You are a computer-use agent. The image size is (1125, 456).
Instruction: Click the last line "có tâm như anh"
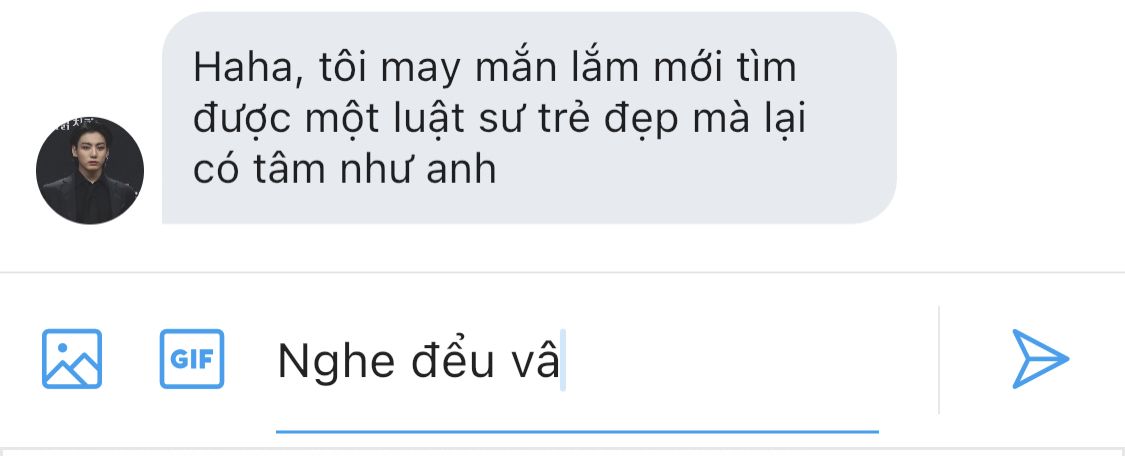[x=344, y=171]
